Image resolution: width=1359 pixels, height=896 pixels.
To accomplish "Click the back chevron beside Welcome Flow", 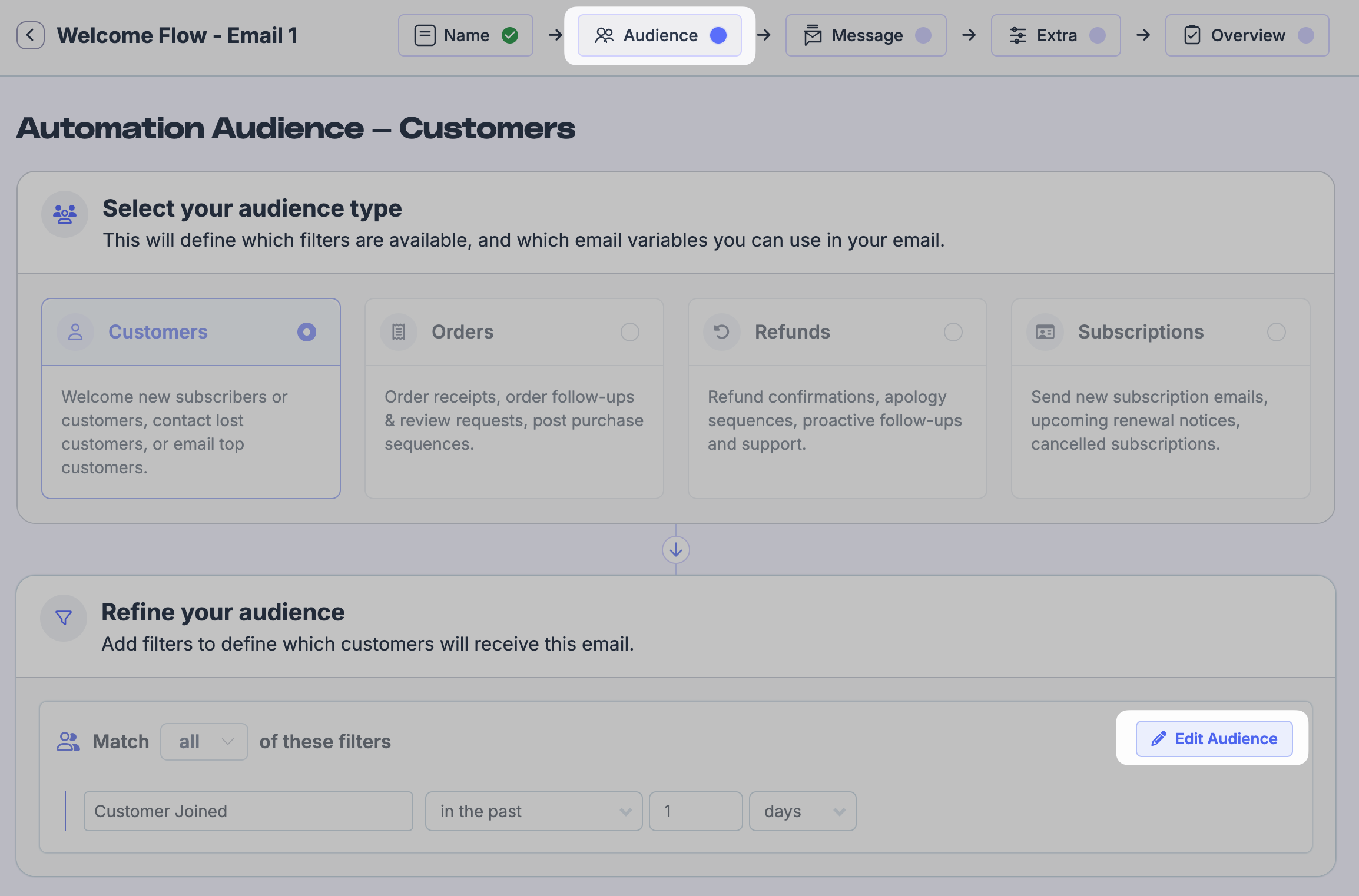I will 31,35.
